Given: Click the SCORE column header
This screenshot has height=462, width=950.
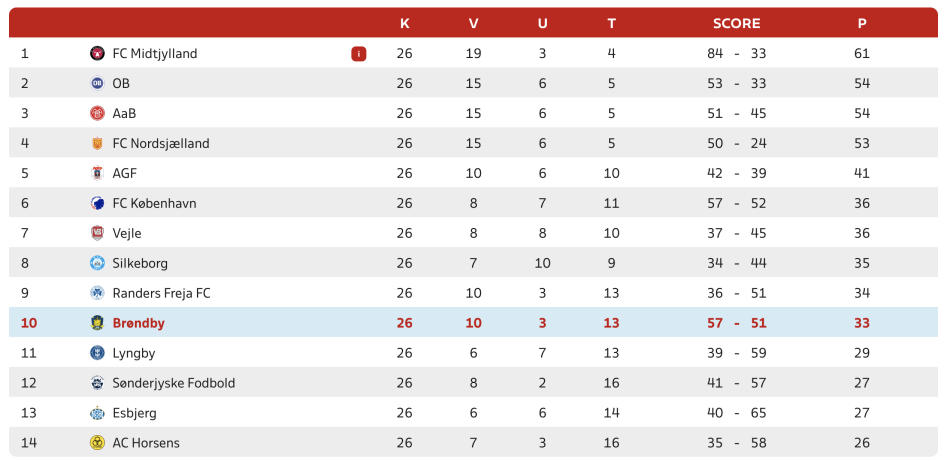Looking at the screenshot, I should click(737, 24).
